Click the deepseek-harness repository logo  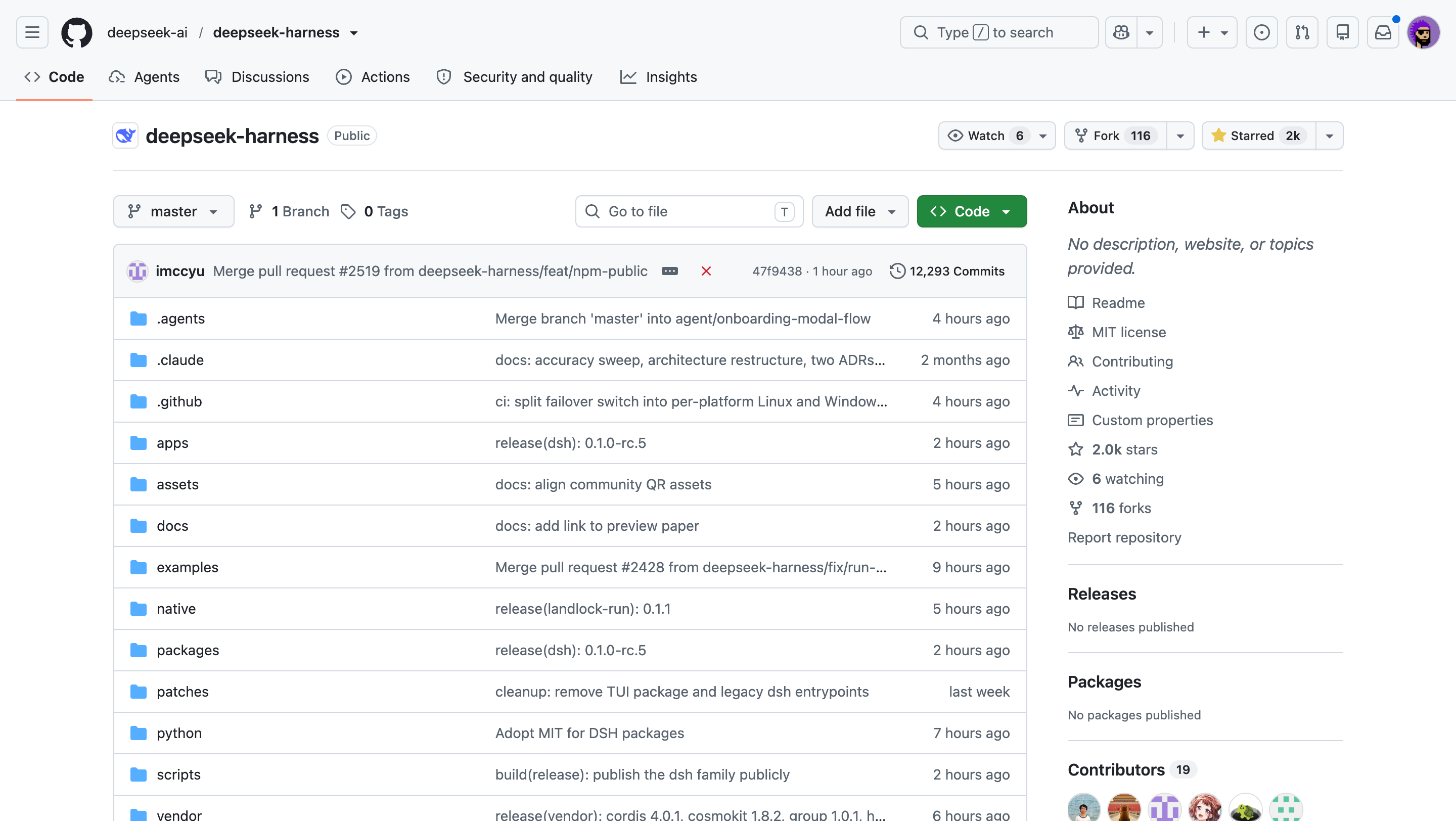point(125,135)
